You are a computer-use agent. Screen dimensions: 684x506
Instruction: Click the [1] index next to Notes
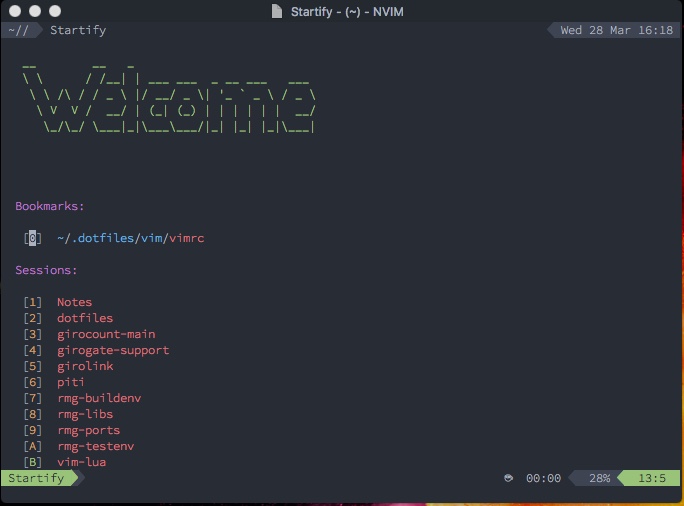point(33,302)
